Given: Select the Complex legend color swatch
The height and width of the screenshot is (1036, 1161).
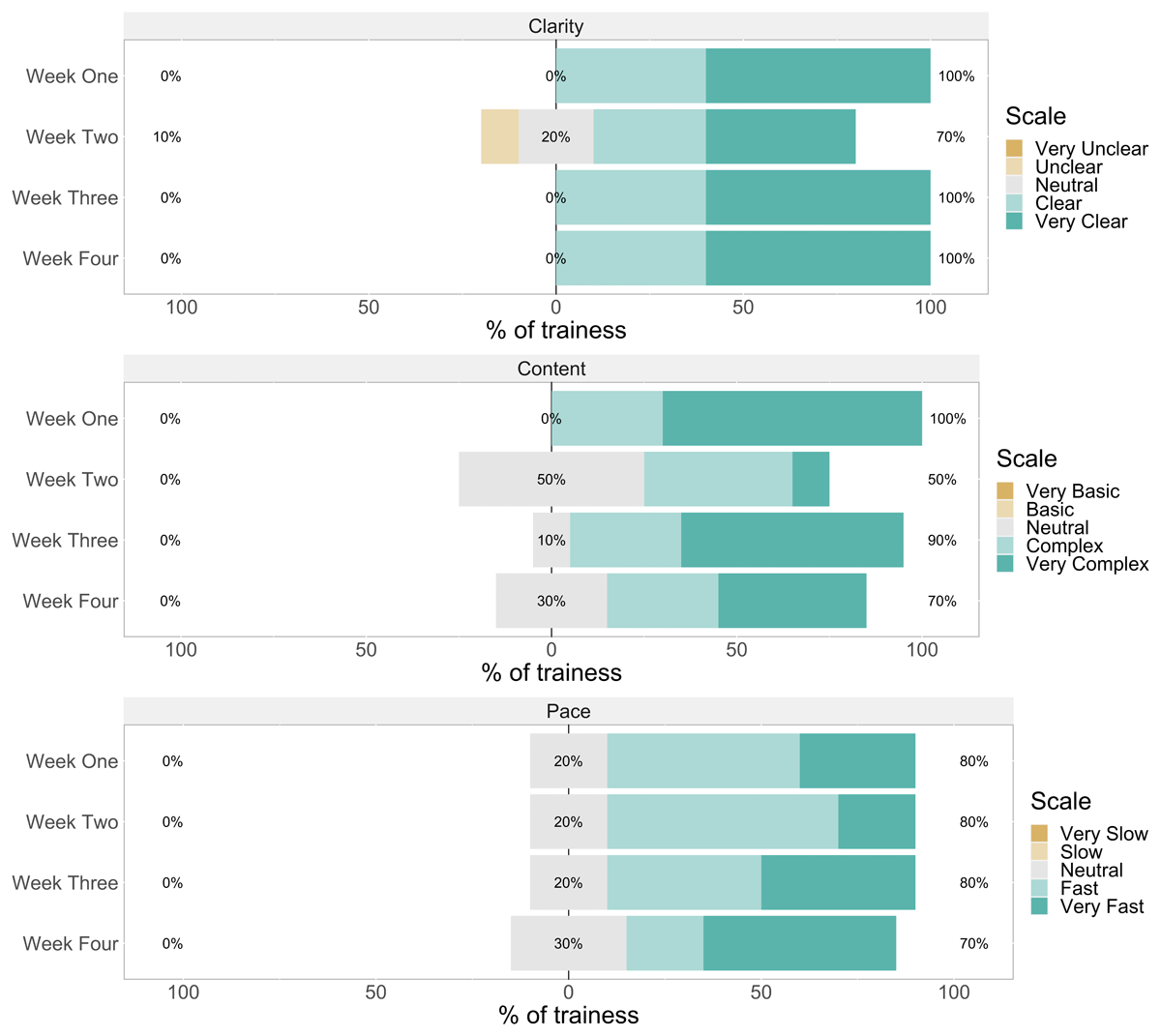Looking at the screenshot, I should [1005, 546].
